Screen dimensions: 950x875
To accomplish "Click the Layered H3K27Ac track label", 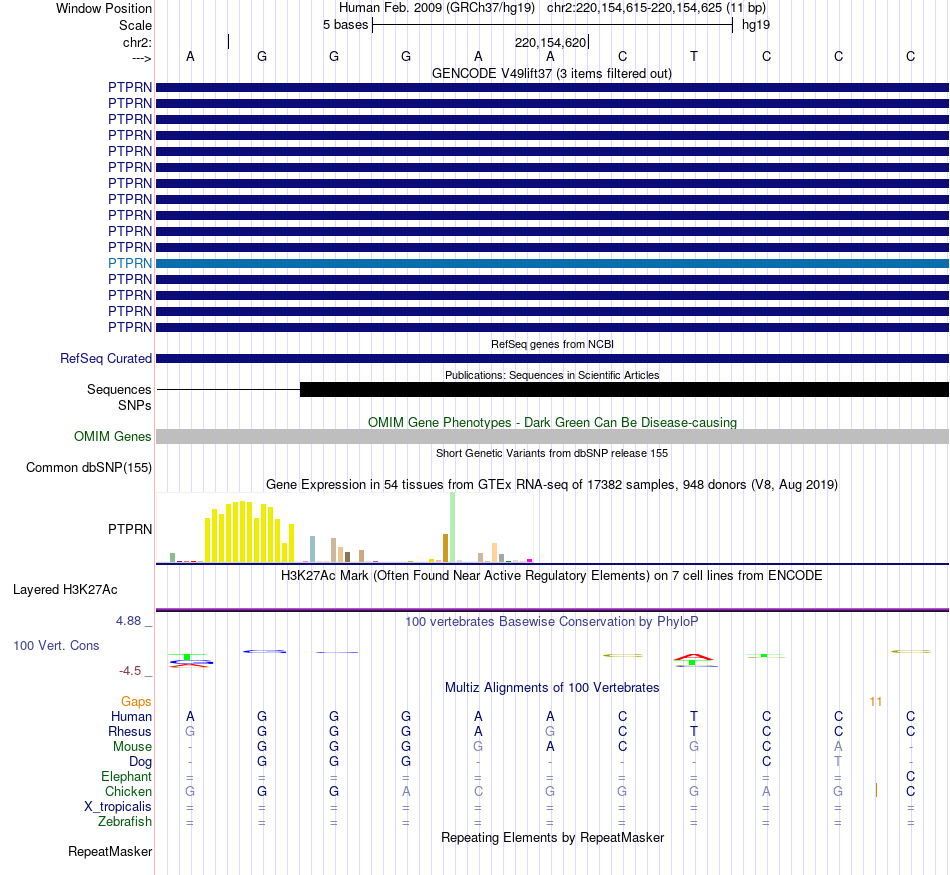I will point(65,590).
